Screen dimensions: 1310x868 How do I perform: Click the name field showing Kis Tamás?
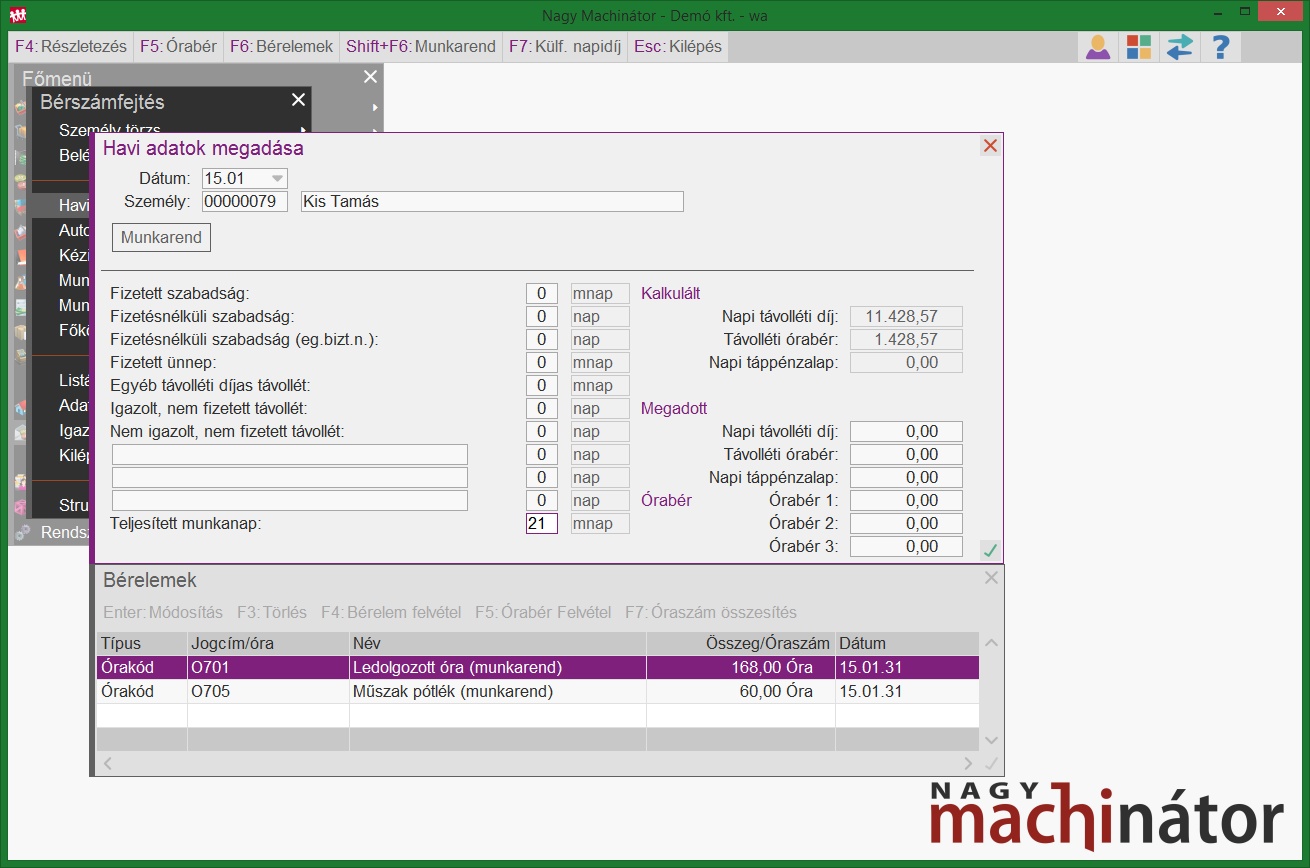(492, 202)
